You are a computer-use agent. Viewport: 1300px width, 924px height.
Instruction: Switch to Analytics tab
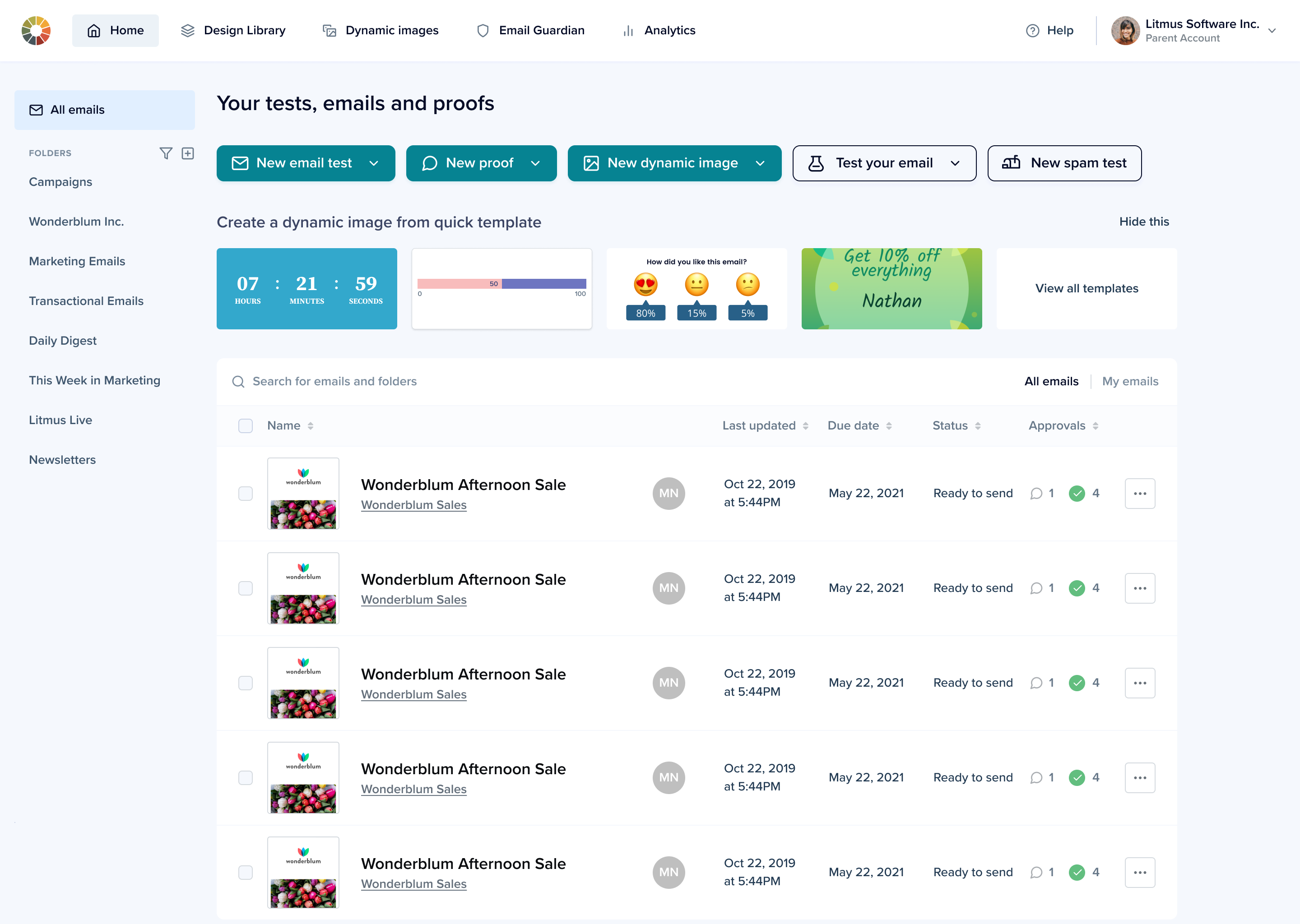[659, 30]
